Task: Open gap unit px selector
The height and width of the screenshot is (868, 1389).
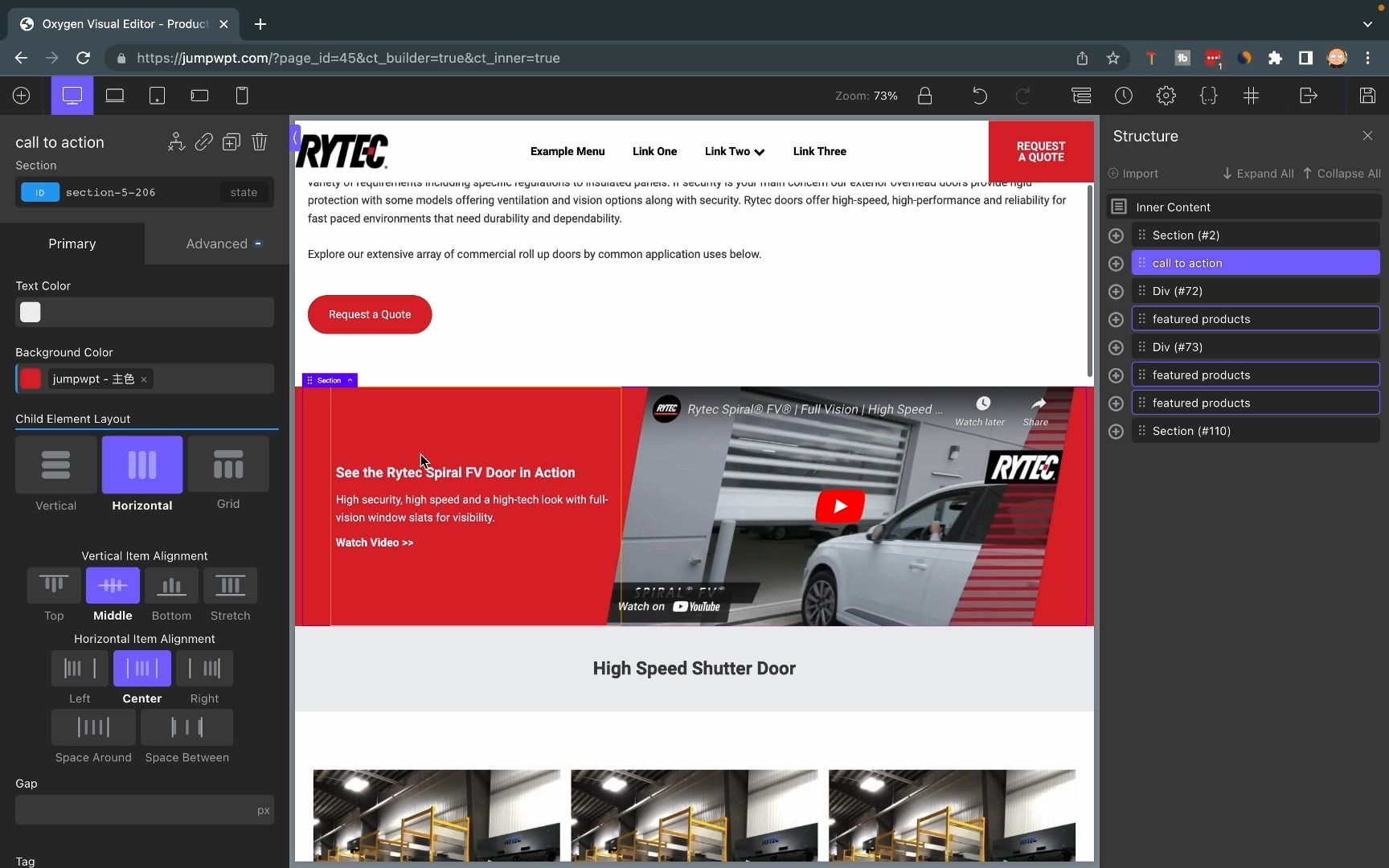Action: pyautogui.click(x=263, y=810)
